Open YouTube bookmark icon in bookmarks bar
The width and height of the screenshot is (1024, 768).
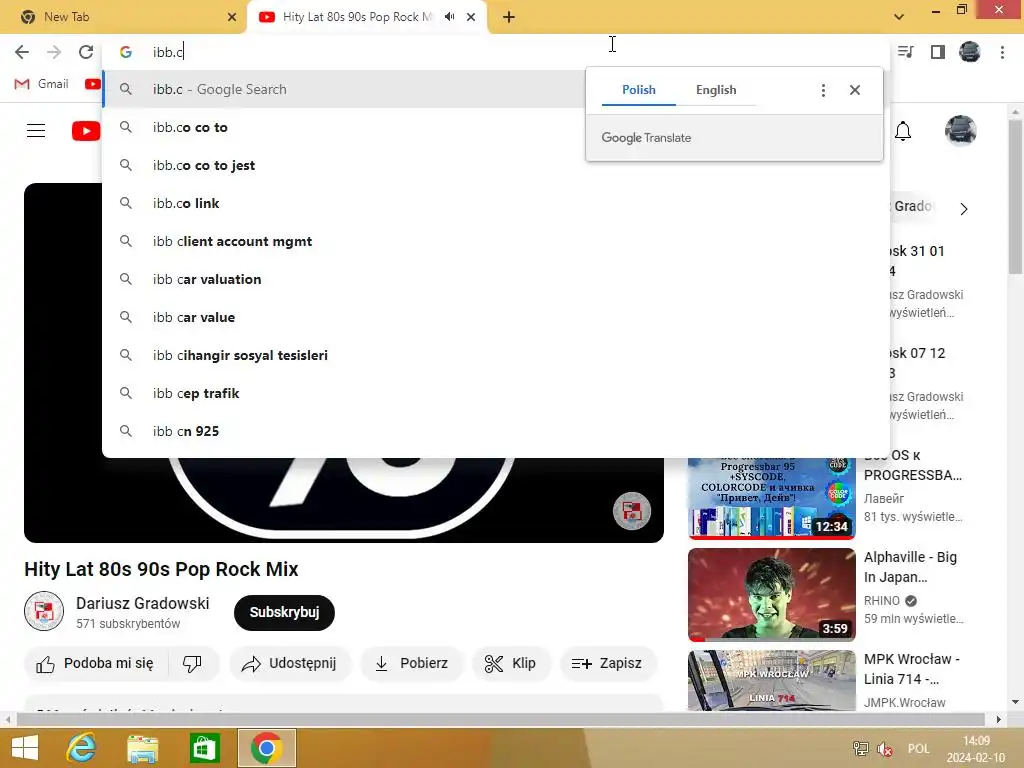click(x=93, y=84)
